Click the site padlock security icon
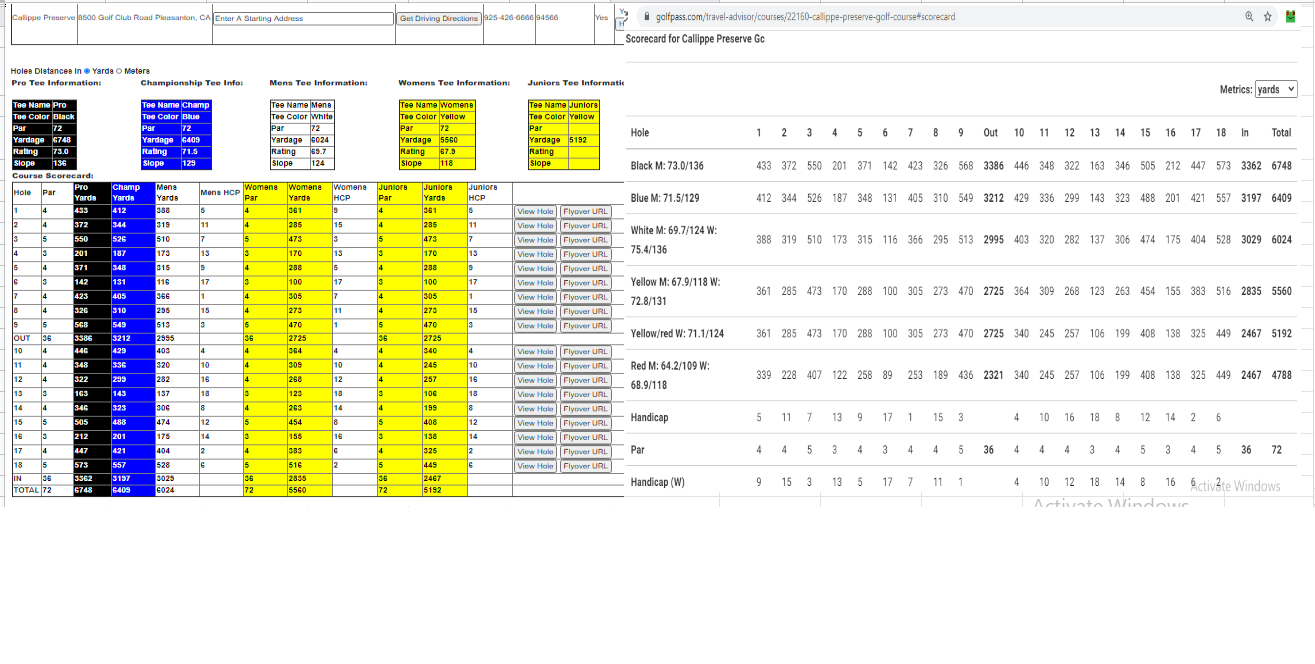 (x=647, y=17)
